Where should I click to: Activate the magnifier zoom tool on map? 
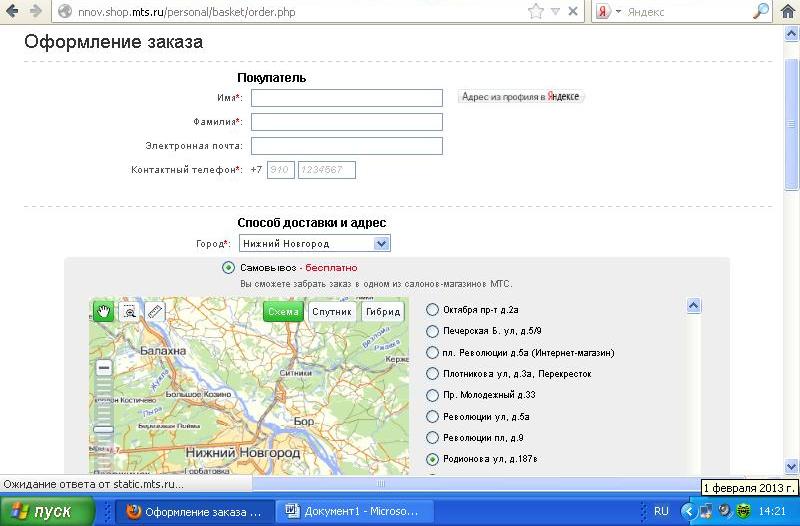point(129,311)
